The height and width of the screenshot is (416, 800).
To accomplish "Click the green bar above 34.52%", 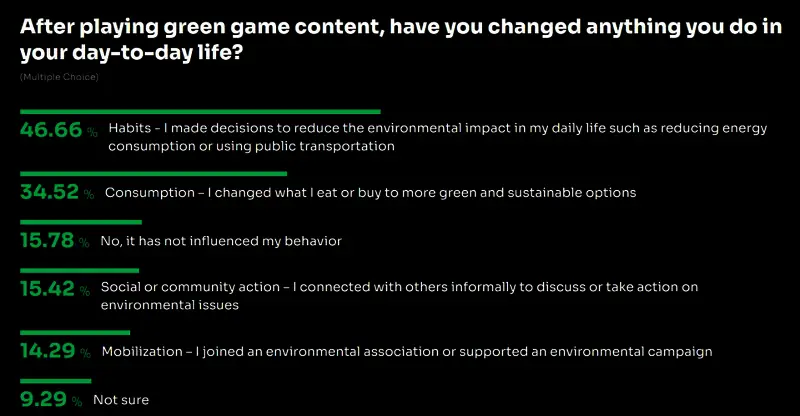I will click(153, 173).
